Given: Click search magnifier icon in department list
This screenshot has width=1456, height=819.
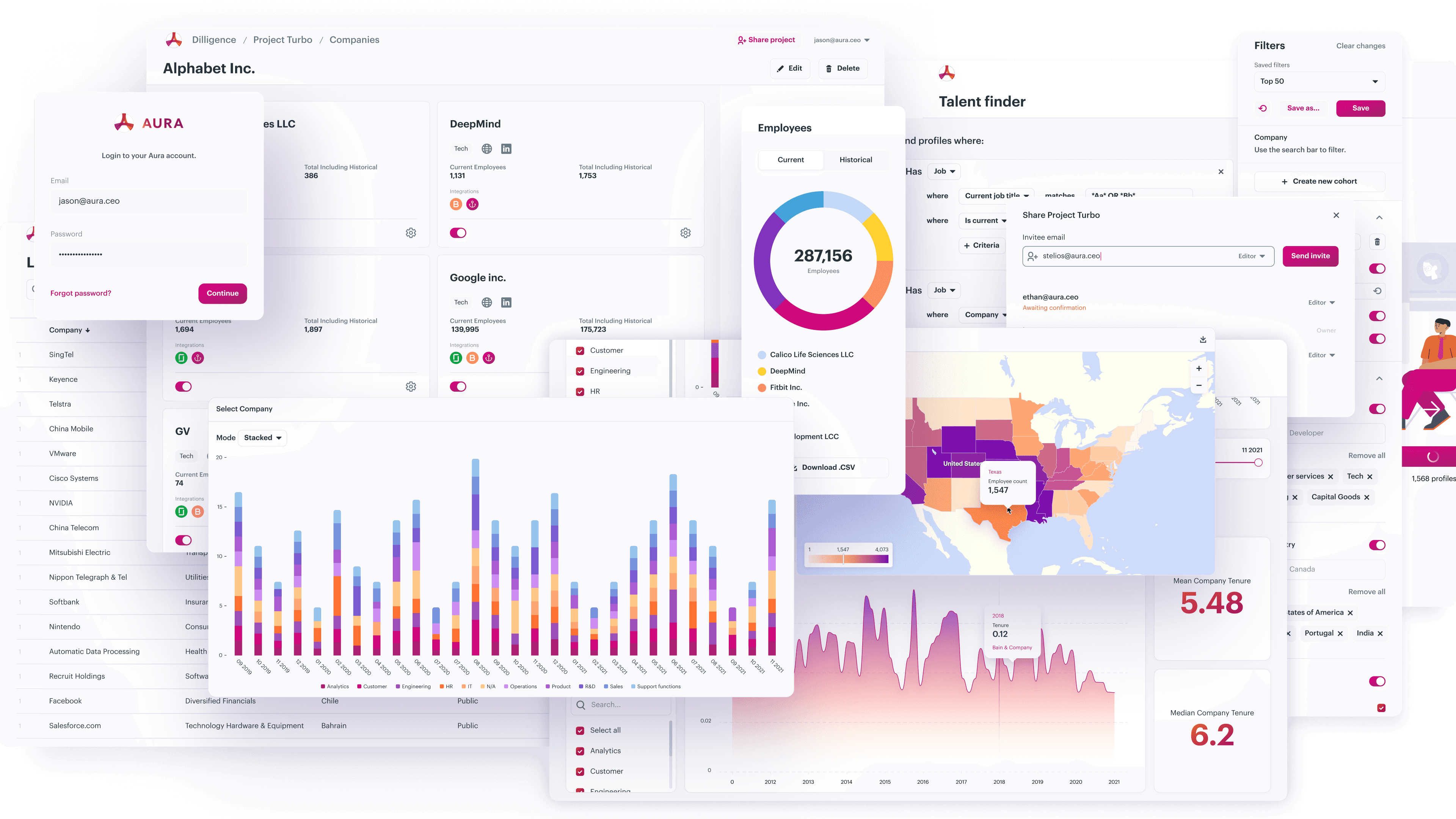Looking at the screenshot, I should (581, 705).
